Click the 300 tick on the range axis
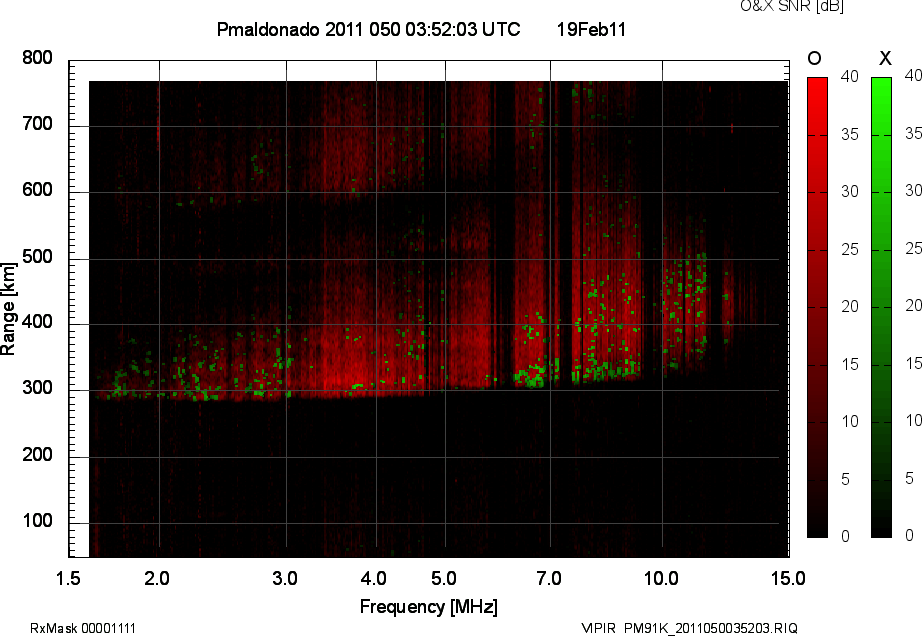 [38, 390]
